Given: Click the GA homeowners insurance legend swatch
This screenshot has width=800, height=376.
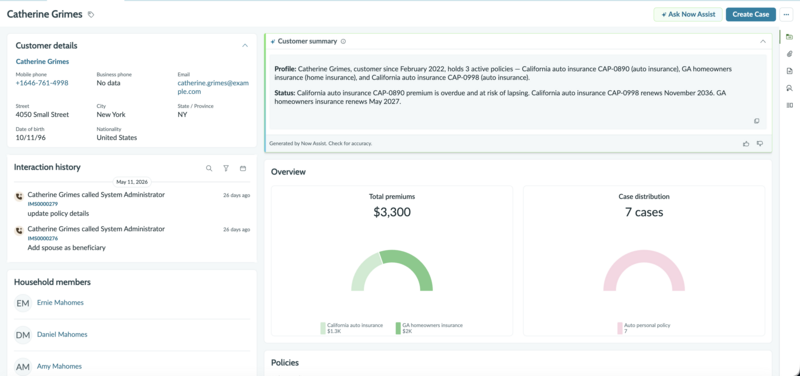Looking at the screenshot, I should (x=398, y=328).
